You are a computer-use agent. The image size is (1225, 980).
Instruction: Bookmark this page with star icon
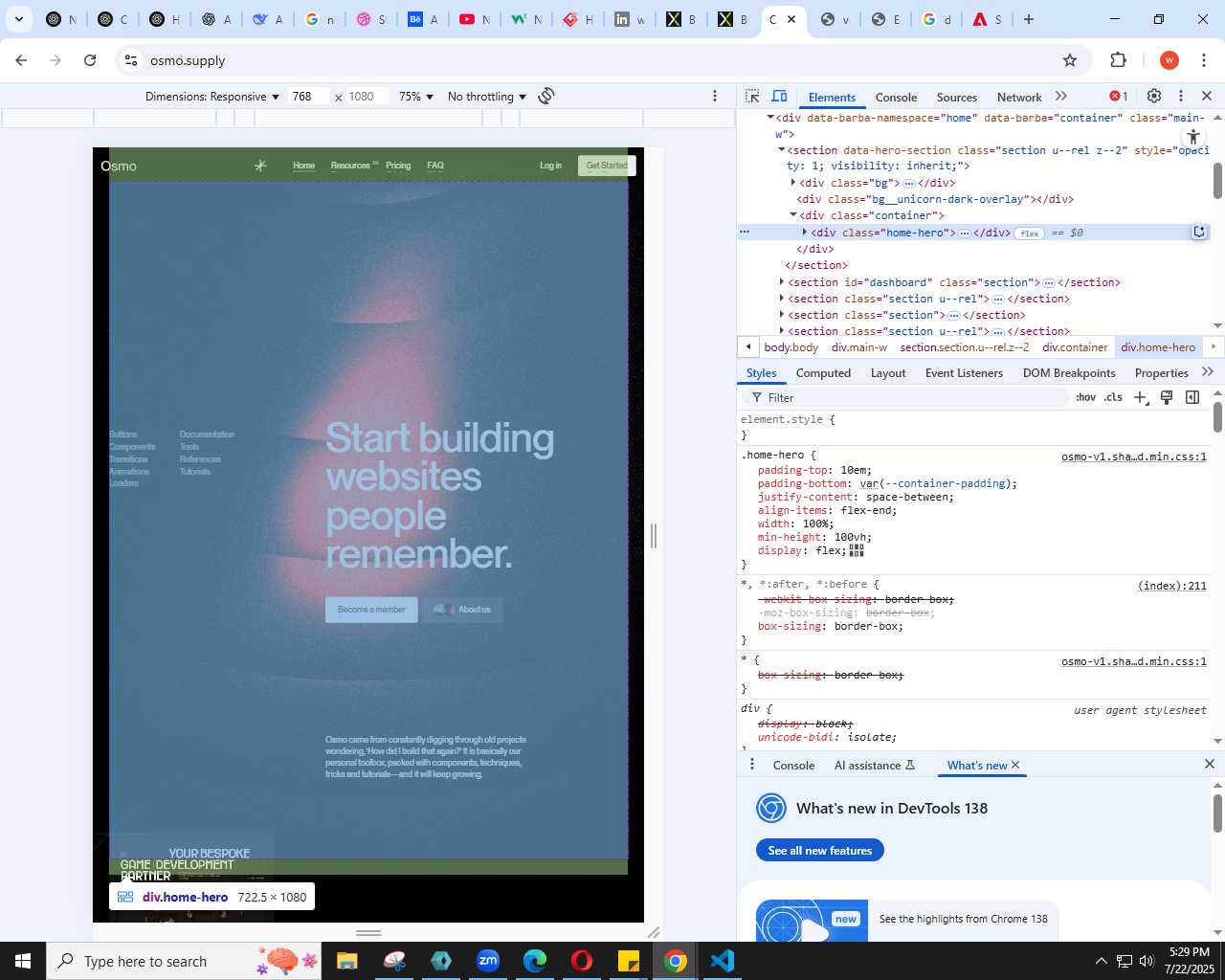[1070, 60]
